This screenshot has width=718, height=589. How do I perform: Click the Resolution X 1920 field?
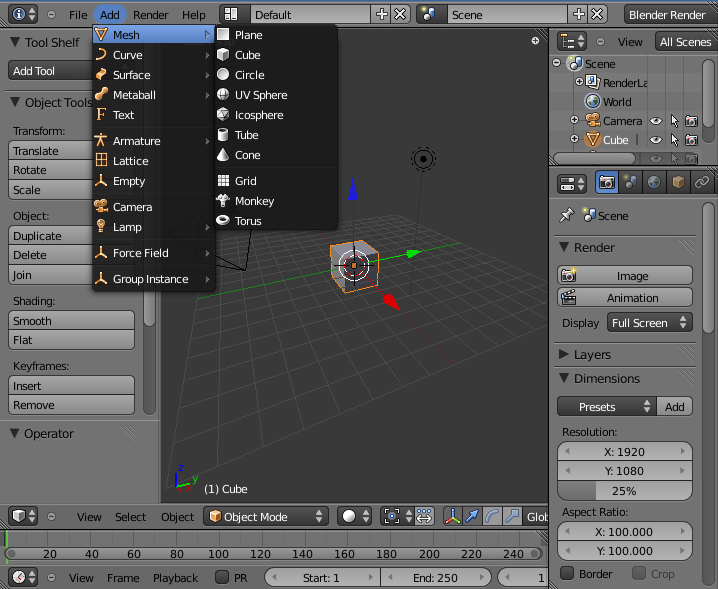tap(625, 452)
